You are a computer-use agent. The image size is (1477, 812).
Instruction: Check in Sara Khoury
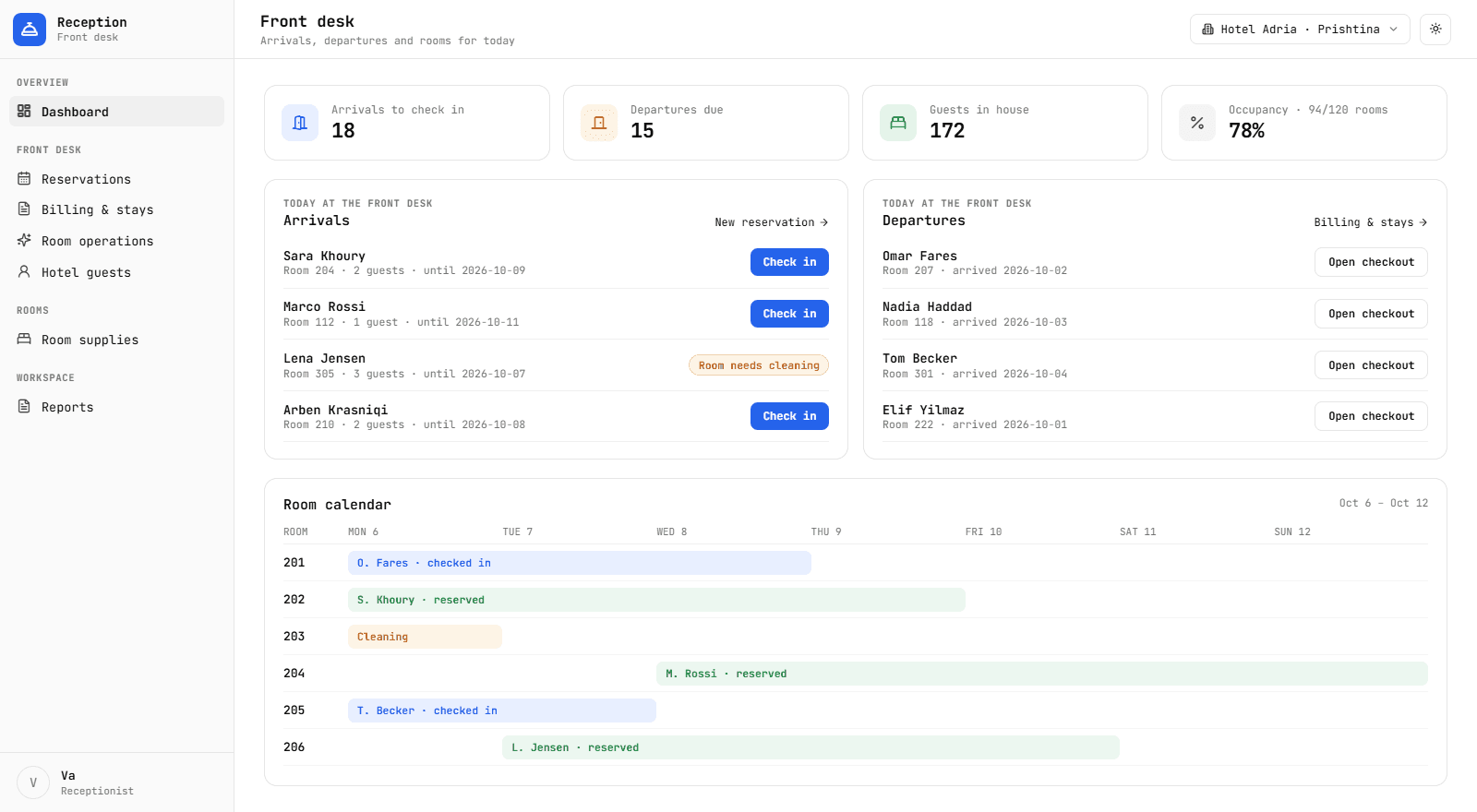tap(789, 262)
